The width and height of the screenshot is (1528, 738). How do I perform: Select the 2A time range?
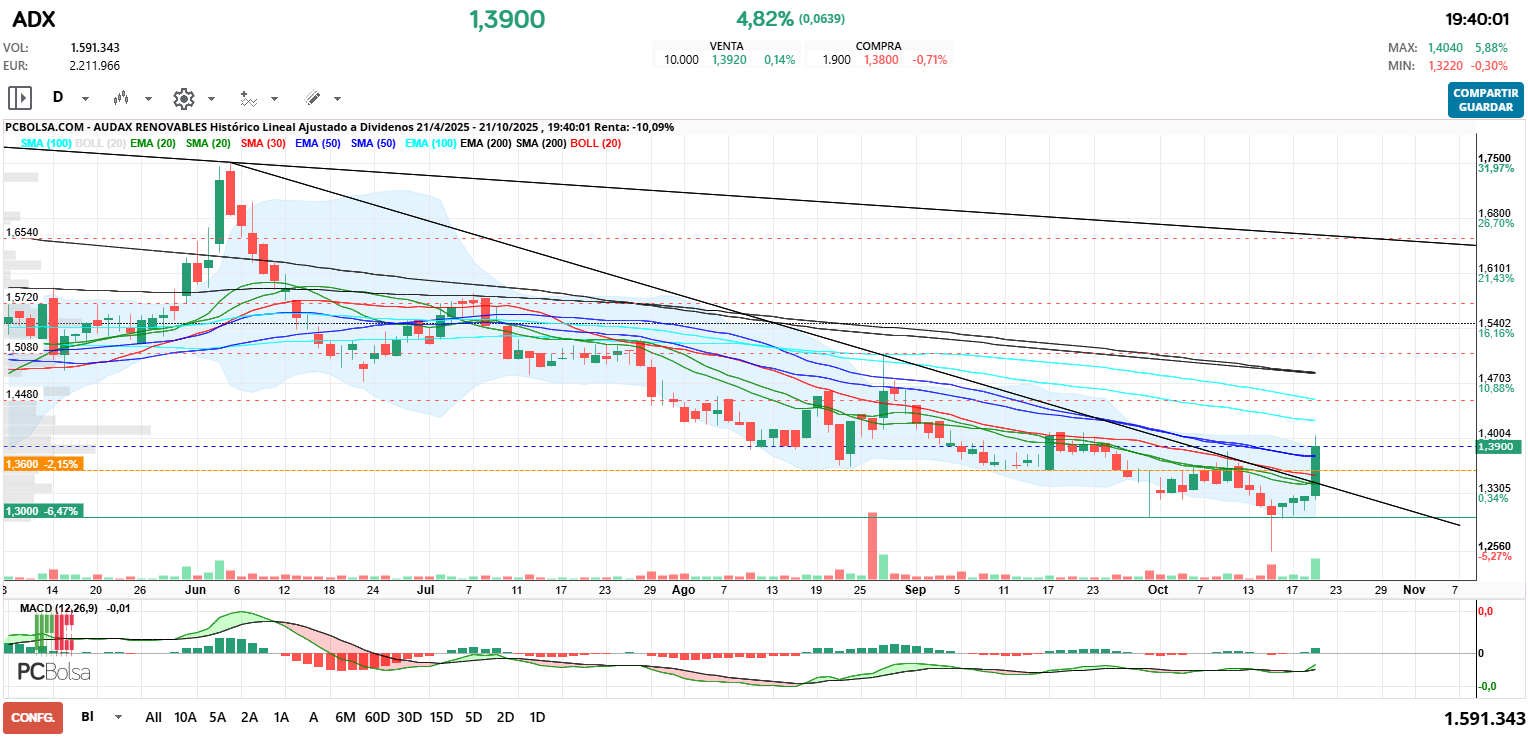click(x=250, y=717)
